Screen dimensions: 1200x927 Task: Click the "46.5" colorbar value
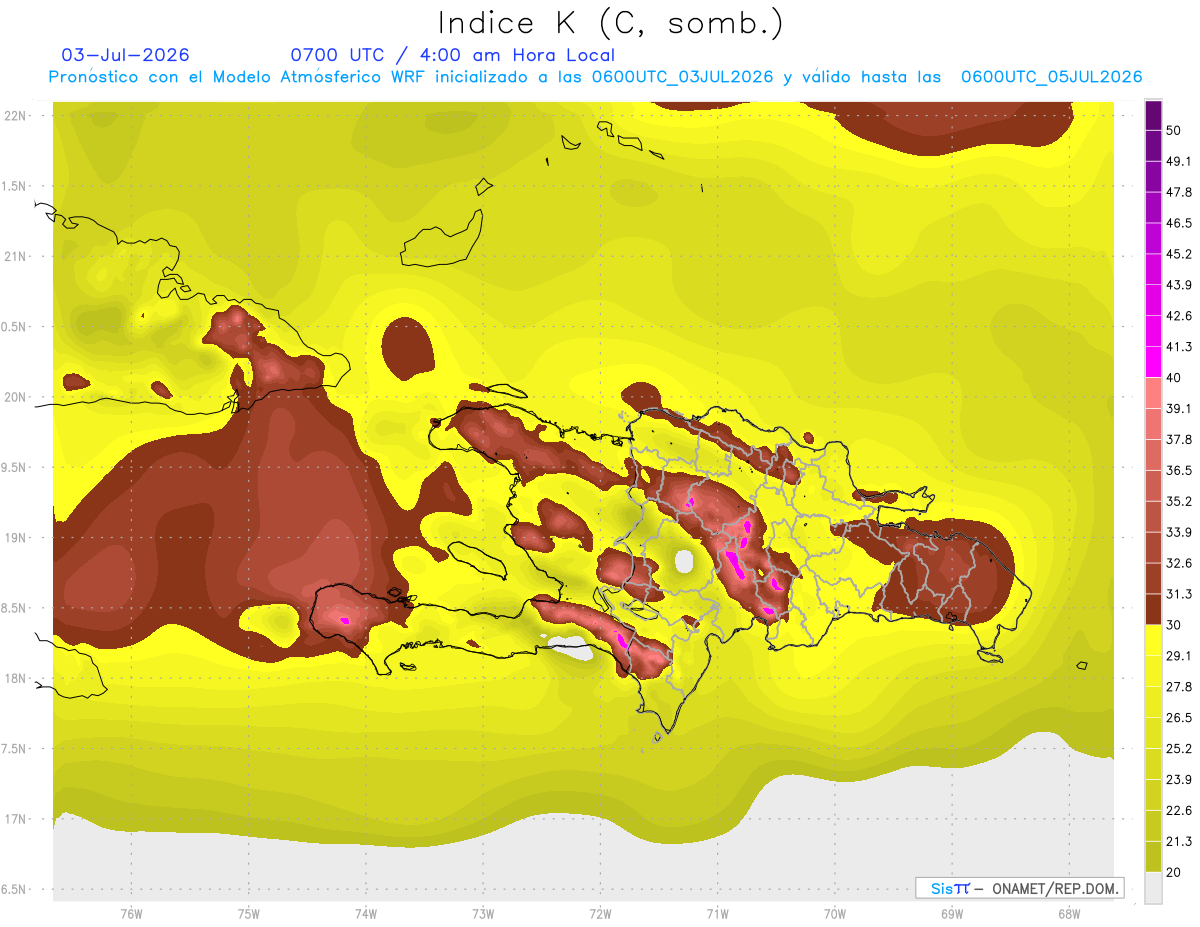coord(1179,223)
